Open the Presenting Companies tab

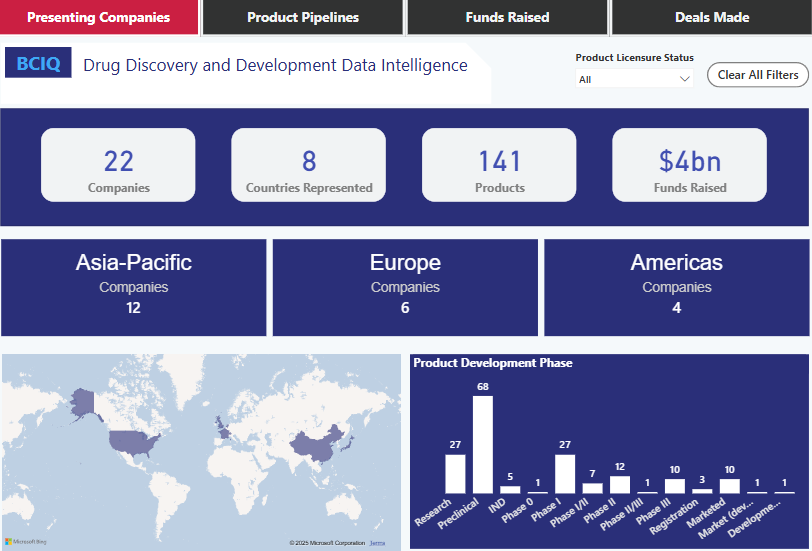click(x=98, y=17)
